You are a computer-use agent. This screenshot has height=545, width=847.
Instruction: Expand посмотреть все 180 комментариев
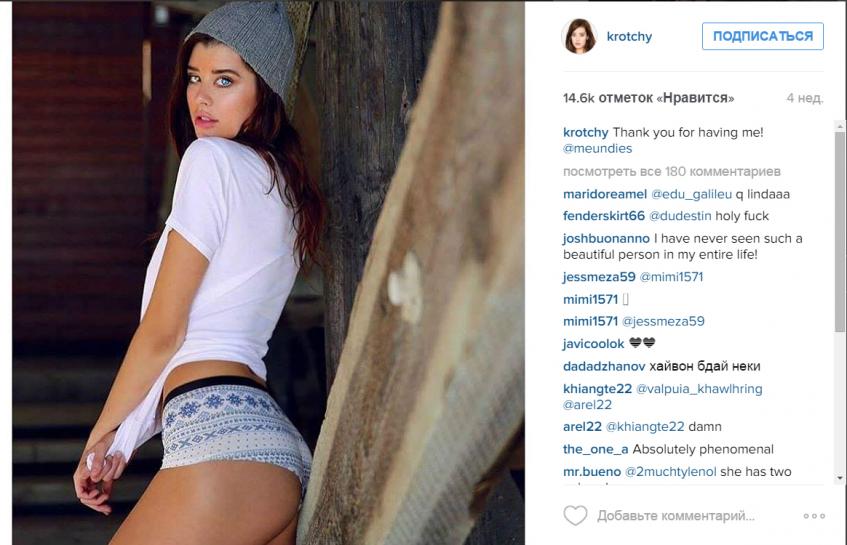[x=671, y=172]
